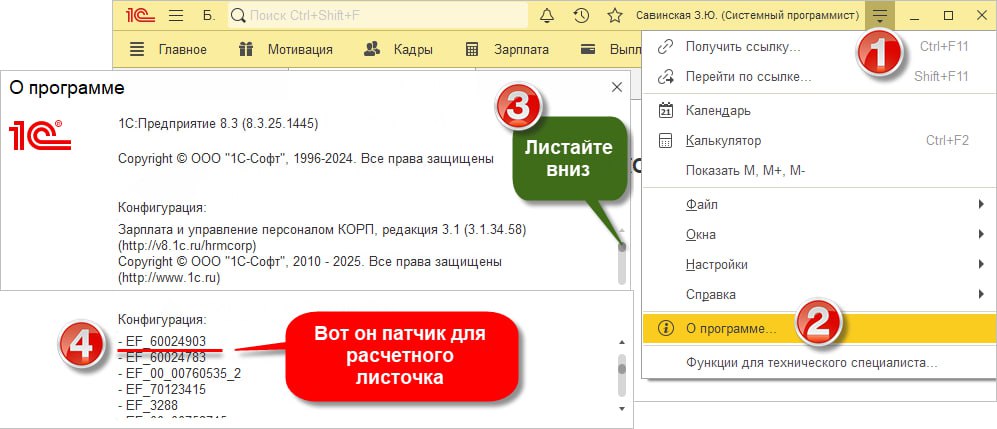Viewport: 997px width, 429px height.
Task: Click the upper configuration text scrollbar thumb
Action: click(x=622, y=246)
